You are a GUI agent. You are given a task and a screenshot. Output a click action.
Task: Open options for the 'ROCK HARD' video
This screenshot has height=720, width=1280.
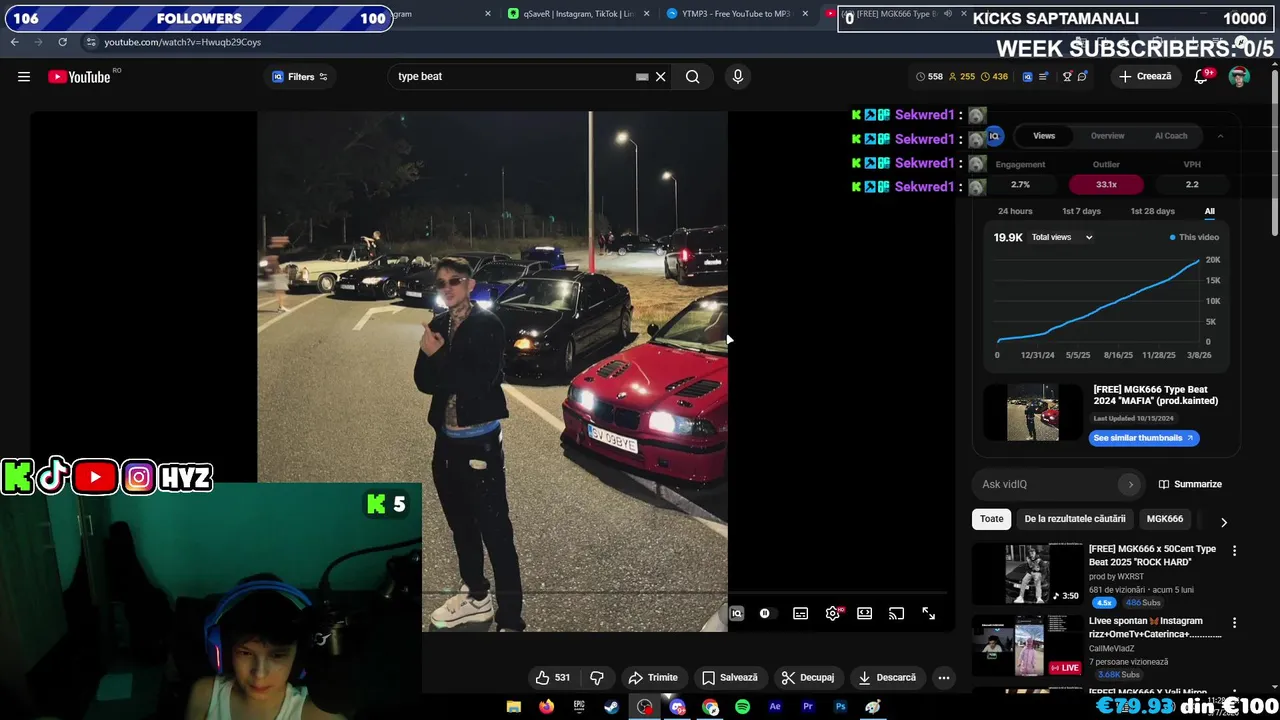click(x=1234, y=551)
